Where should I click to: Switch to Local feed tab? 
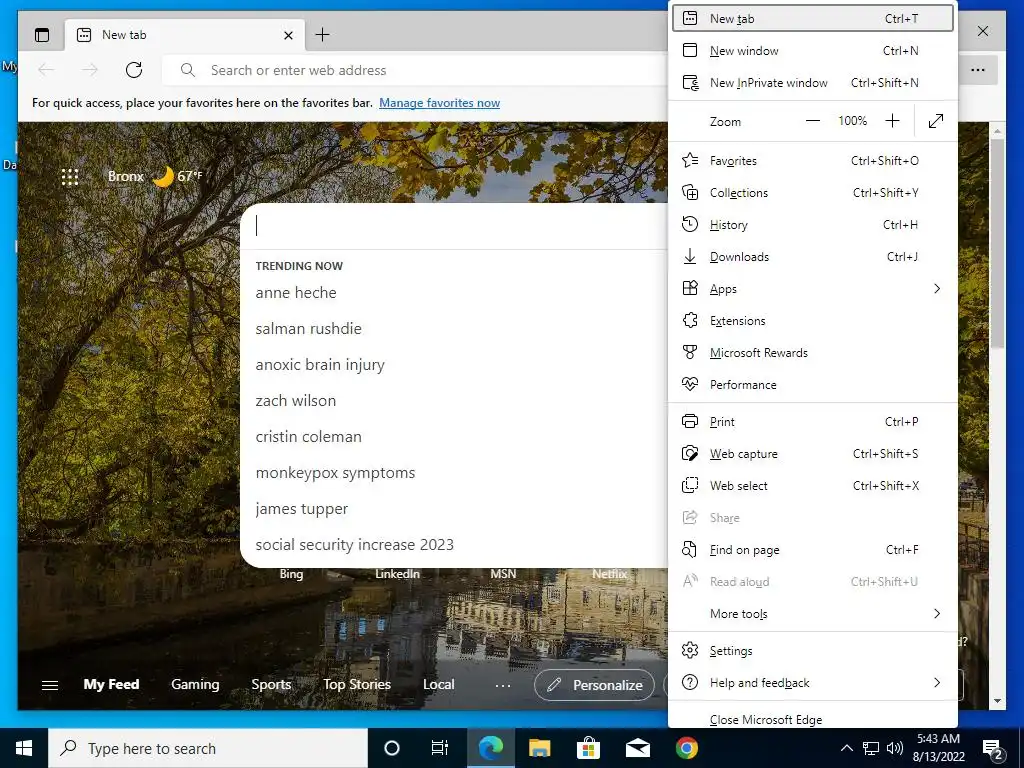coord(438,684)
